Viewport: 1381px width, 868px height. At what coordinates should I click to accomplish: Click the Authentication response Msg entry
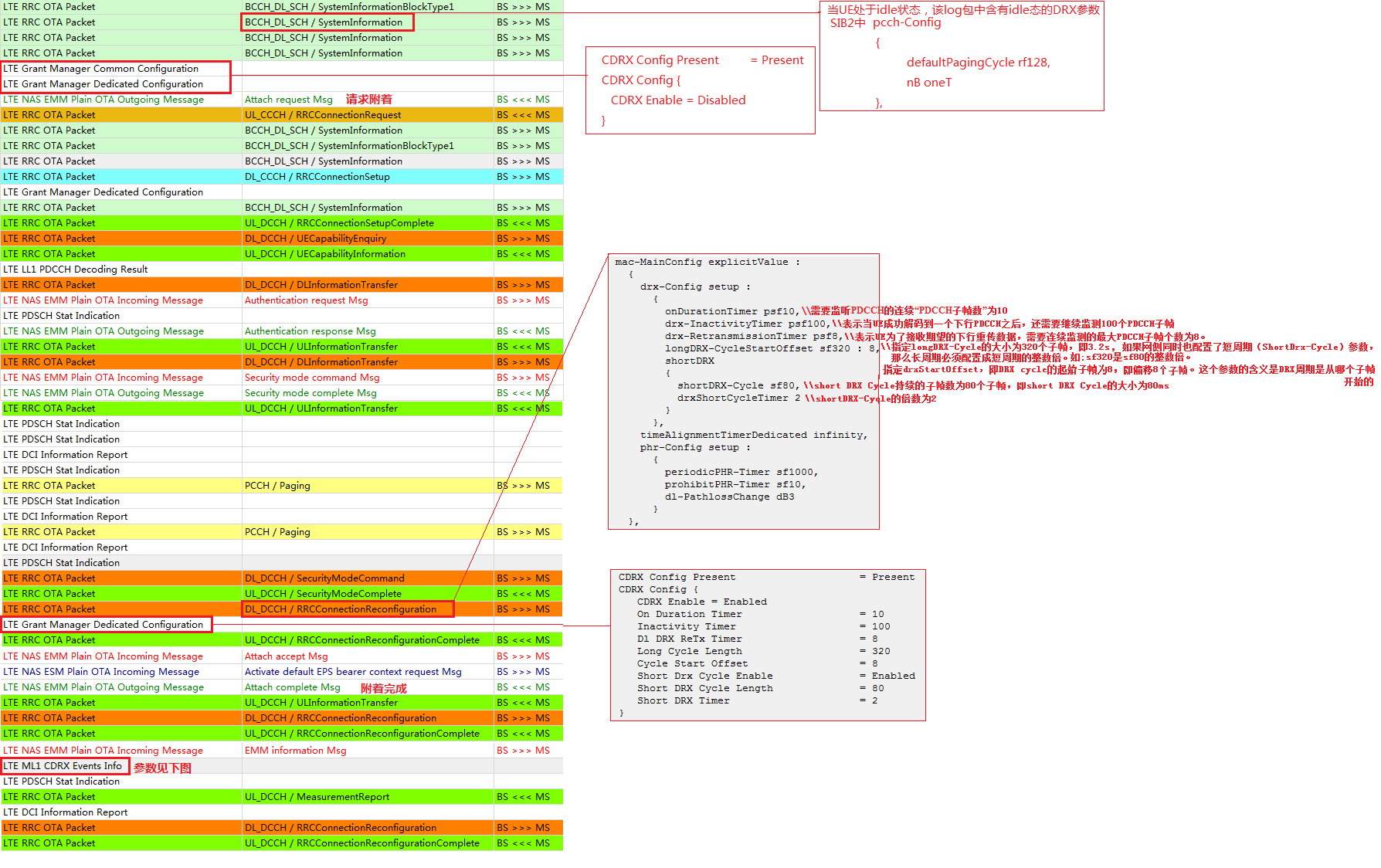tap(310, 331)
